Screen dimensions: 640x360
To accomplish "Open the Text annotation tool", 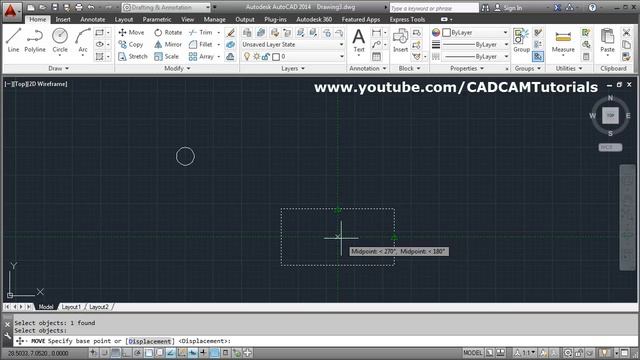I will point(359,40).
